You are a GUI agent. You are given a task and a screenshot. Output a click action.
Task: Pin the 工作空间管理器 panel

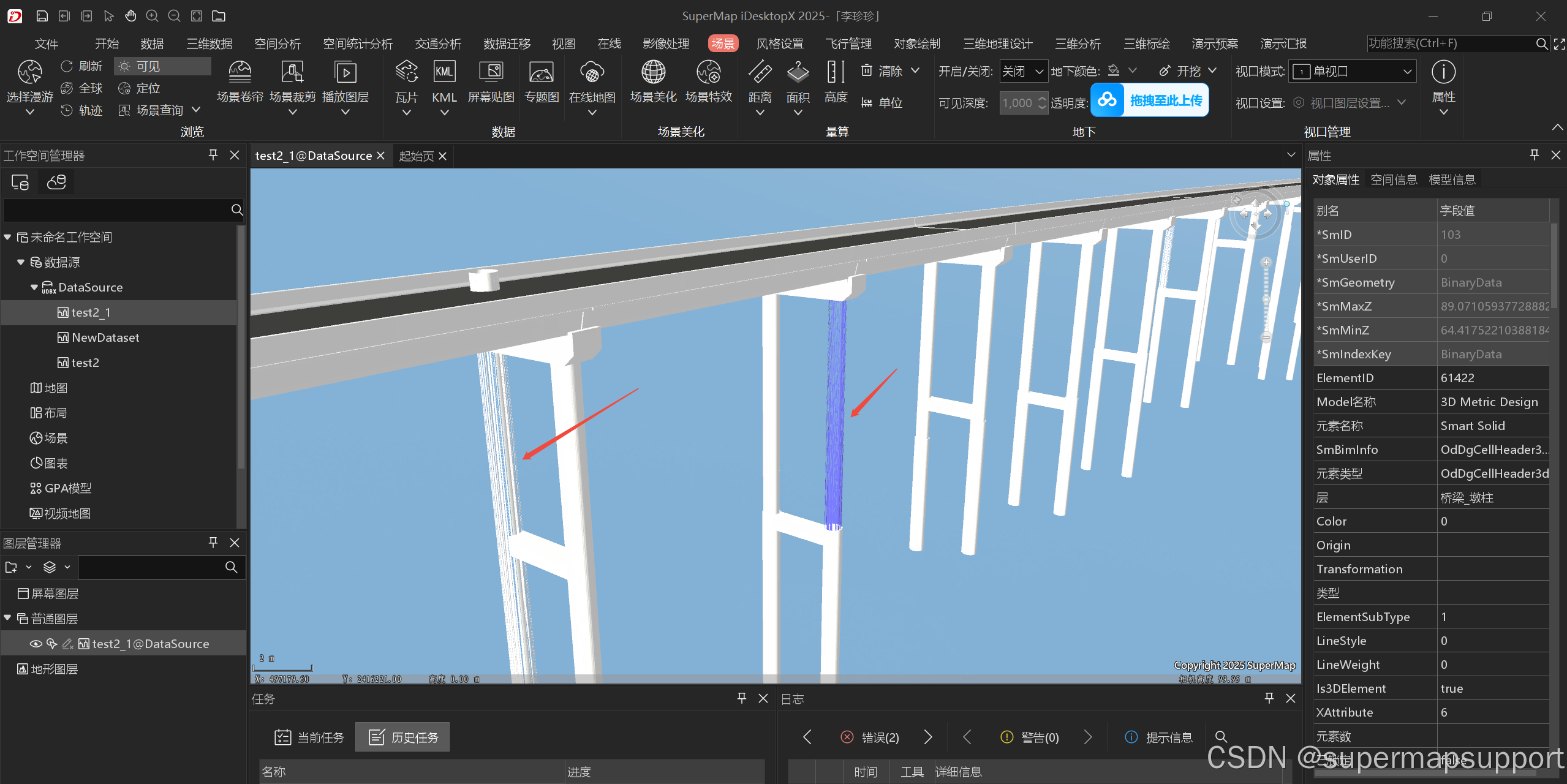[x=213, y=155]
